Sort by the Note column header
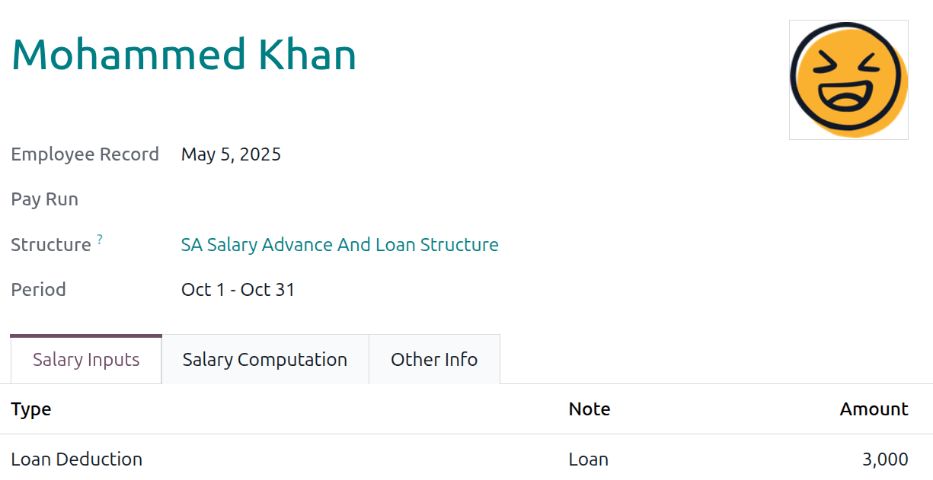 pos(590,409)
